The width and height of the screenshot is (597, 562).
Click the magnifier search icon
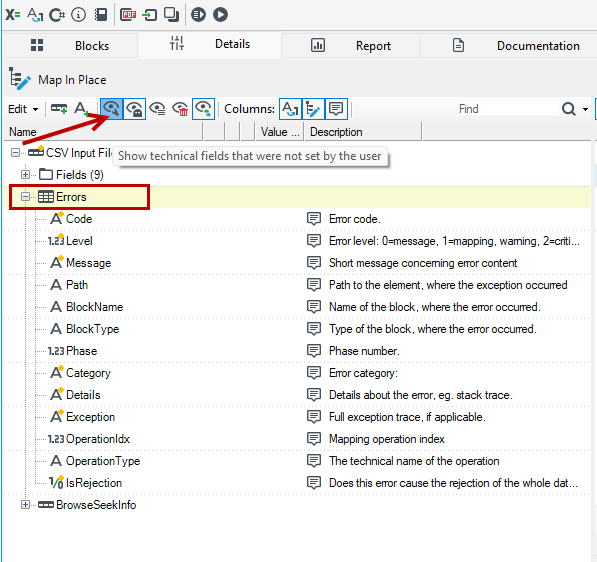[x=569, y=109]
